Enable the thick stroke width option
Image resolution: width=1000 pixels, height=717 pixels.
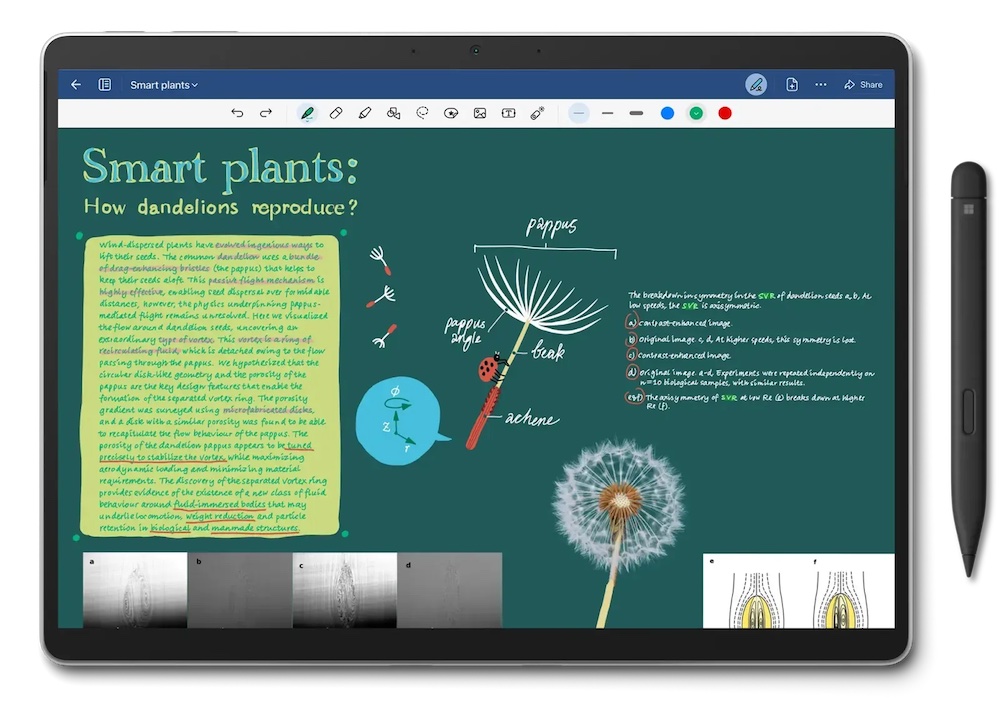[x=636, y=112]
